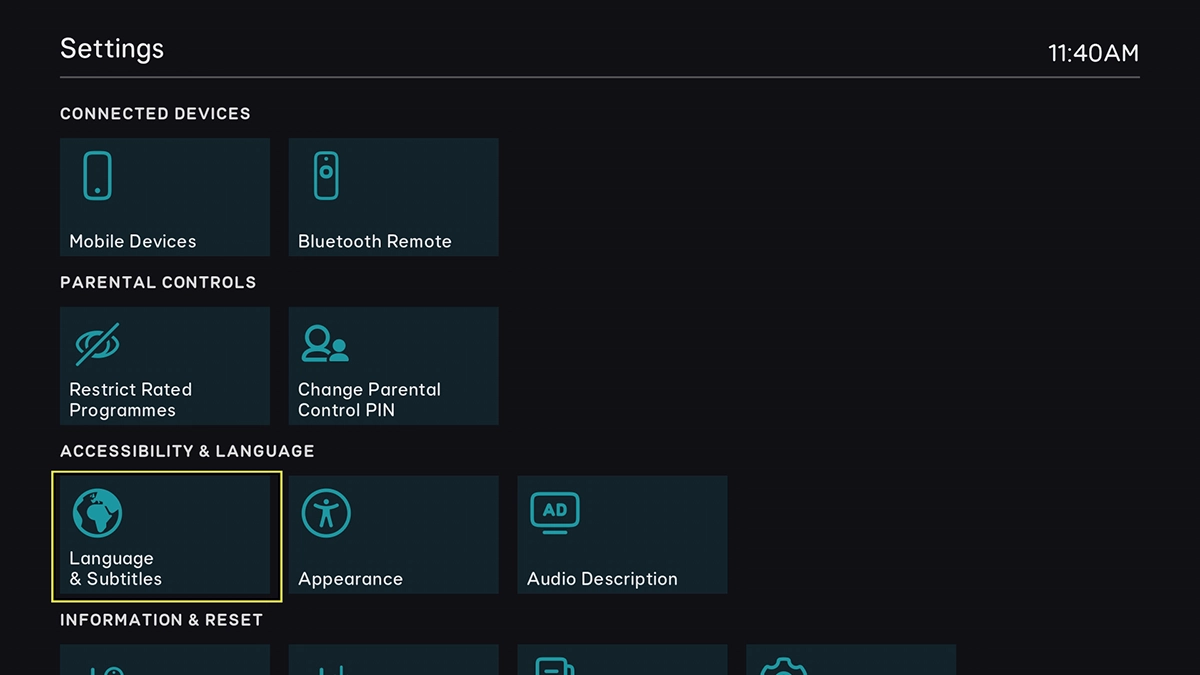Click the Settings page title
The image size is (1200, 675).
(112, 49)
